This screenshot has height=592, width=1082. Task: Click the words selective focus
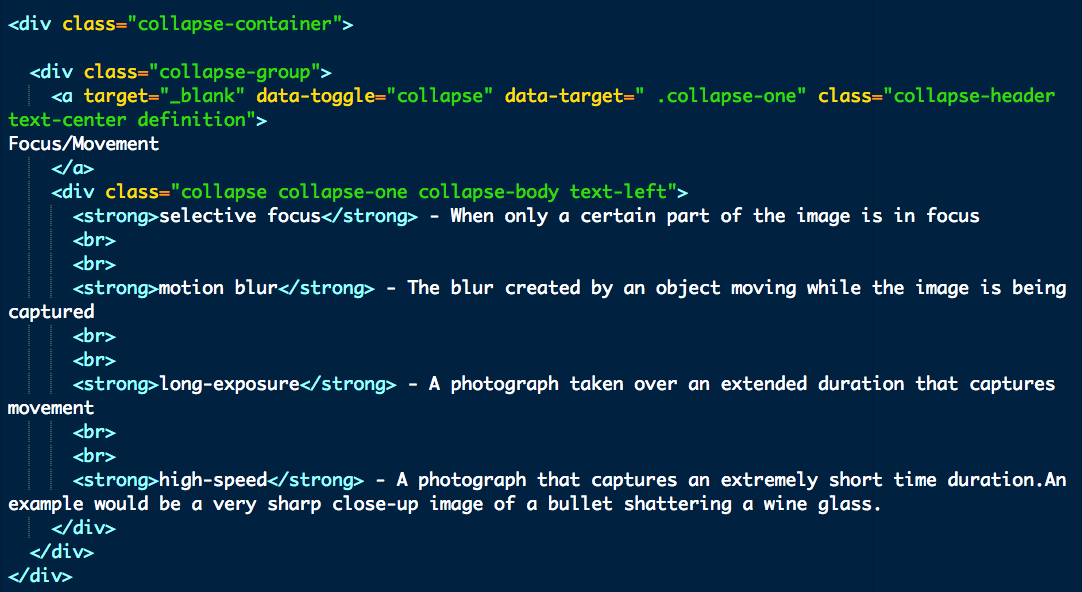coord(240,216)
